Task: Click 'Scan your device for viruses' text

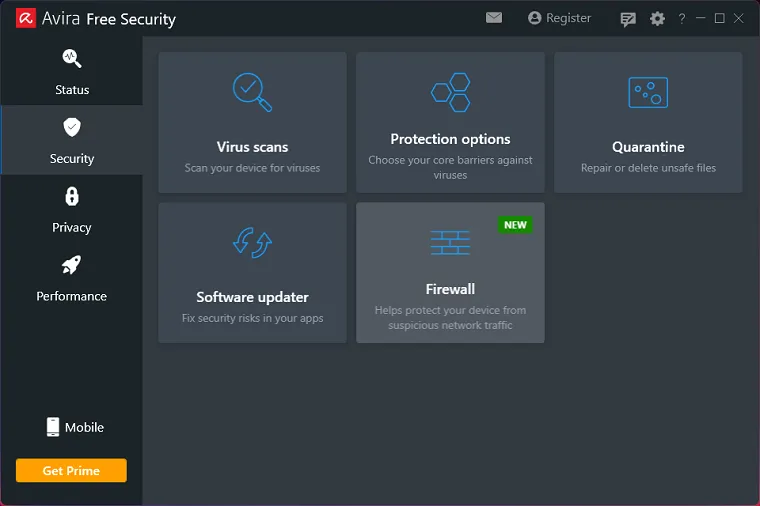Action: (x=252, y=168)
